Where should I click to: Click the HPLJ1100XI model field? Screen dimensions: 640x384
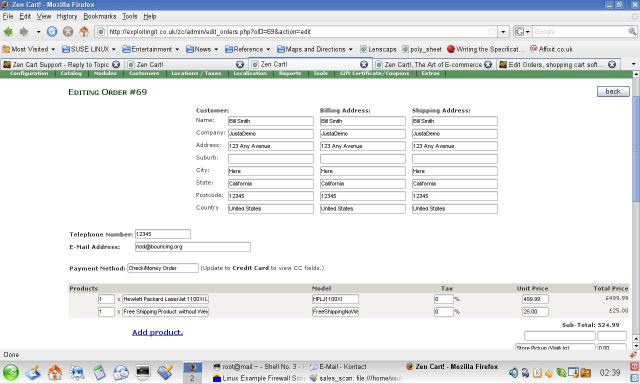pos(335,299)
